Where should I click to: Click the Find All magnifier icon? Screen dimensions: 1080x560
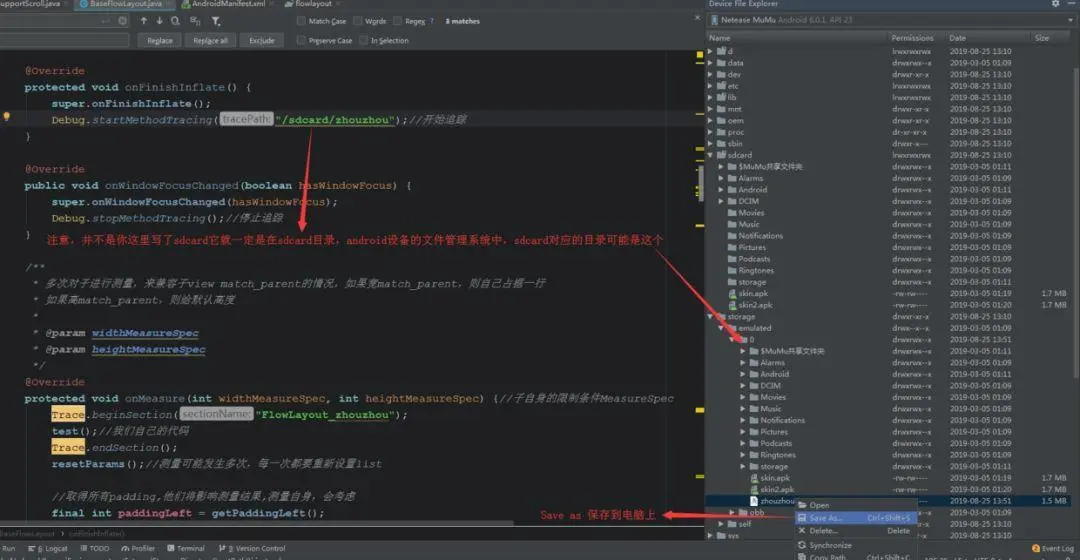tap(176, 21)
